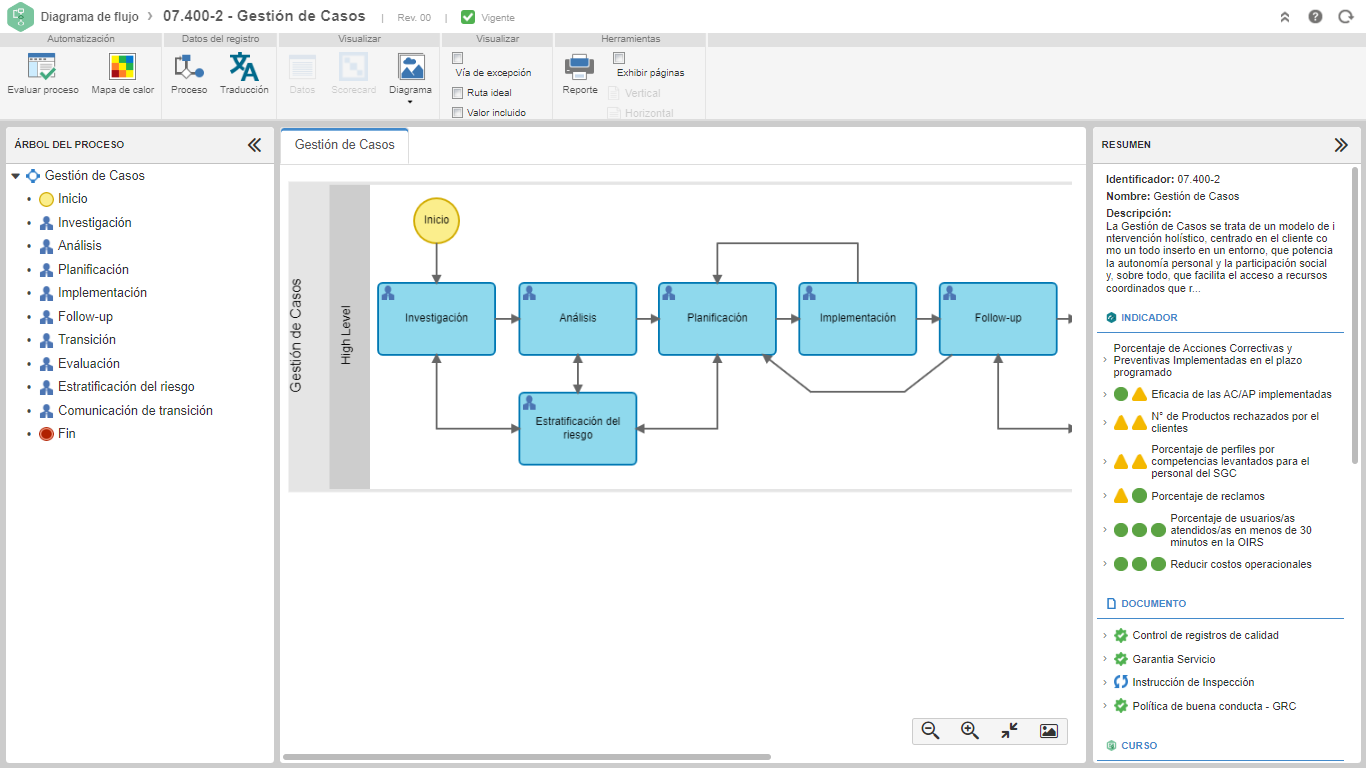The image size is (1366, 768).
Task: Select Follow-up in the process tree
Action: (85, 317)
